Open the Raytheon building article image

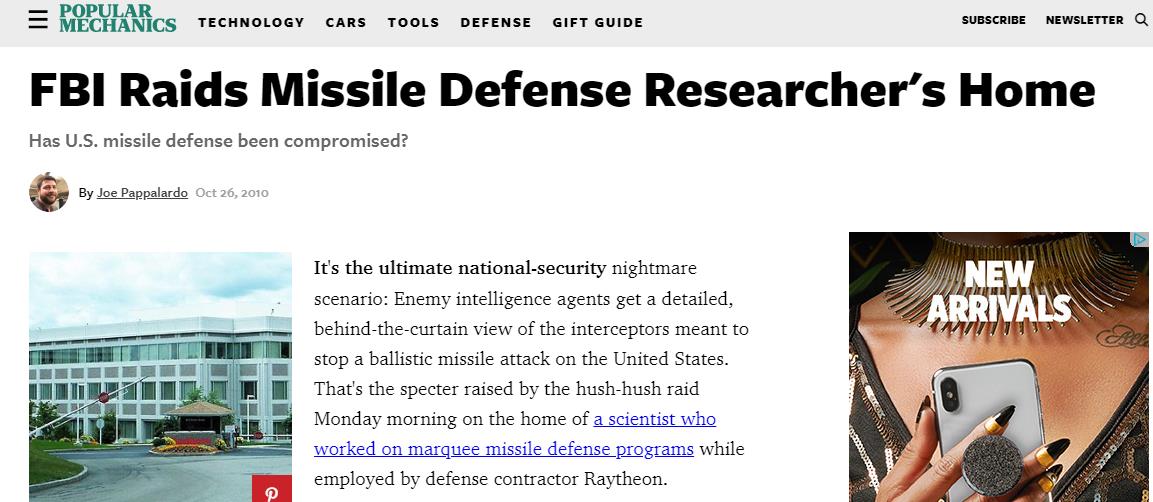(160, 377)
